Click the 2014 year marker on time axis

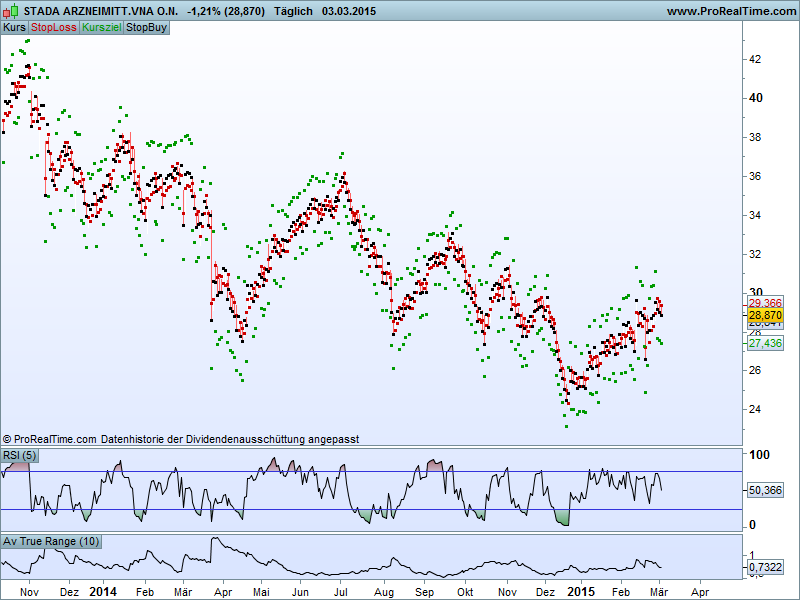point(103,591)
